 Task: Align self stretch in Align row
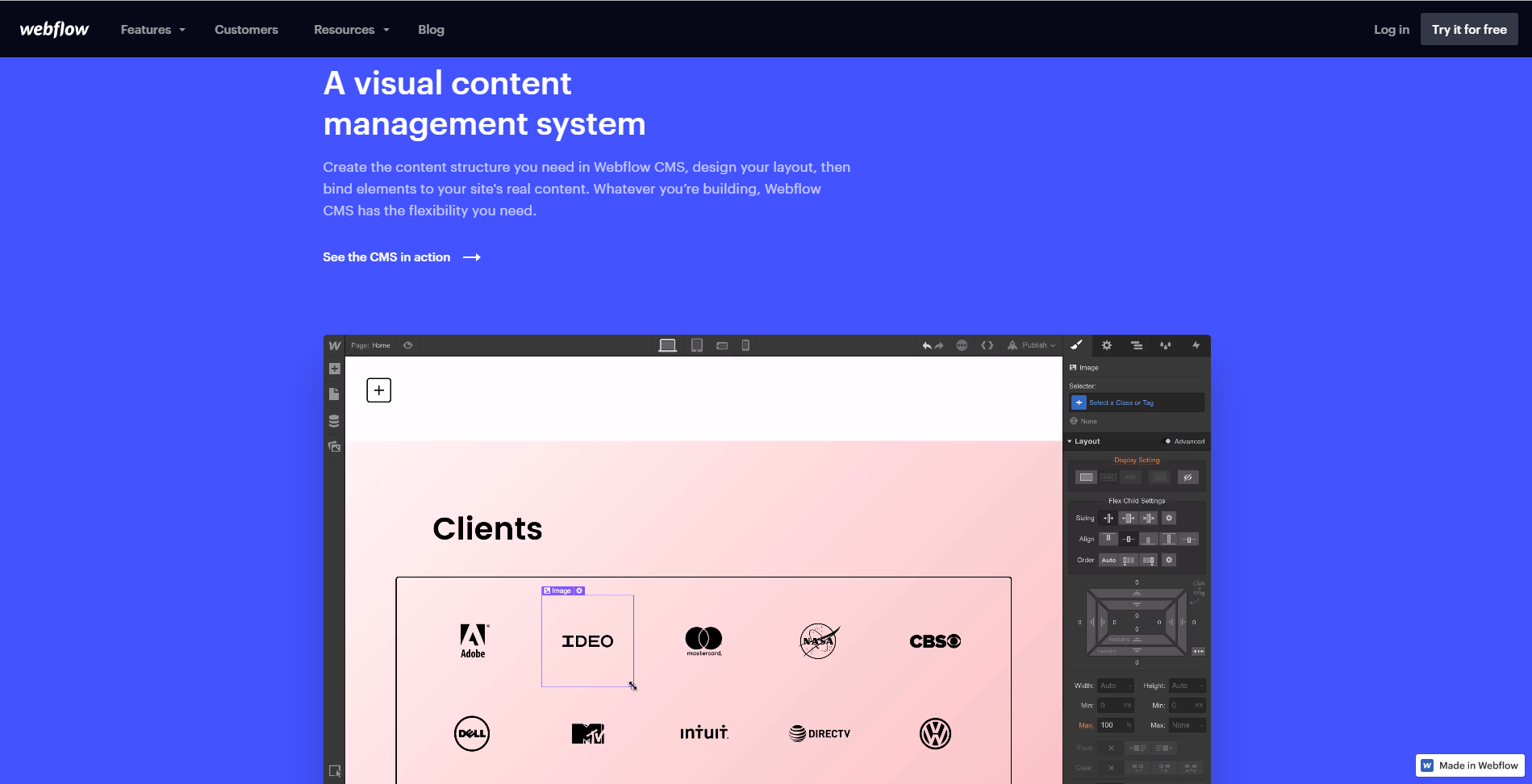tap(1169, 539)
